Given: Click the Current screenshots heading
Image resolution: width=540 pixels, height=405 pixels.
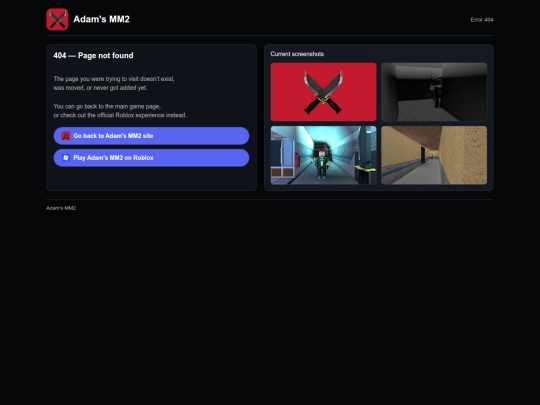Looking at the screenshot, I should coord(297,54).
